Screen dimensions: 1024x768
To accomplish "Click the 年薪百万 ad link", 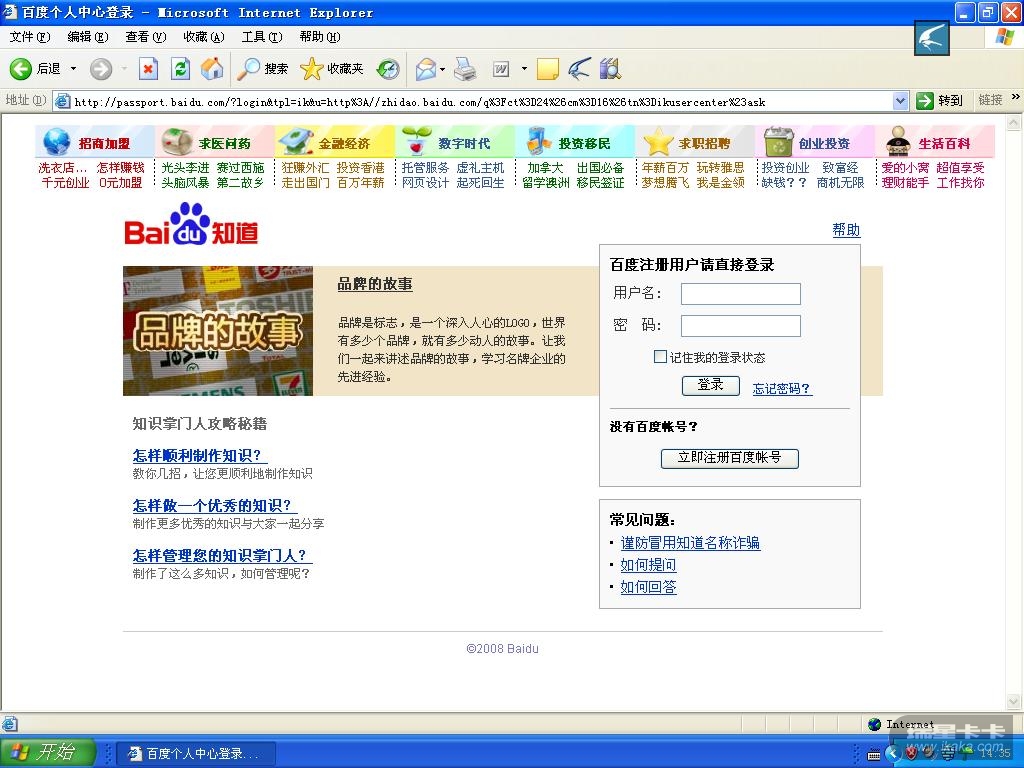I will [665, 168].
